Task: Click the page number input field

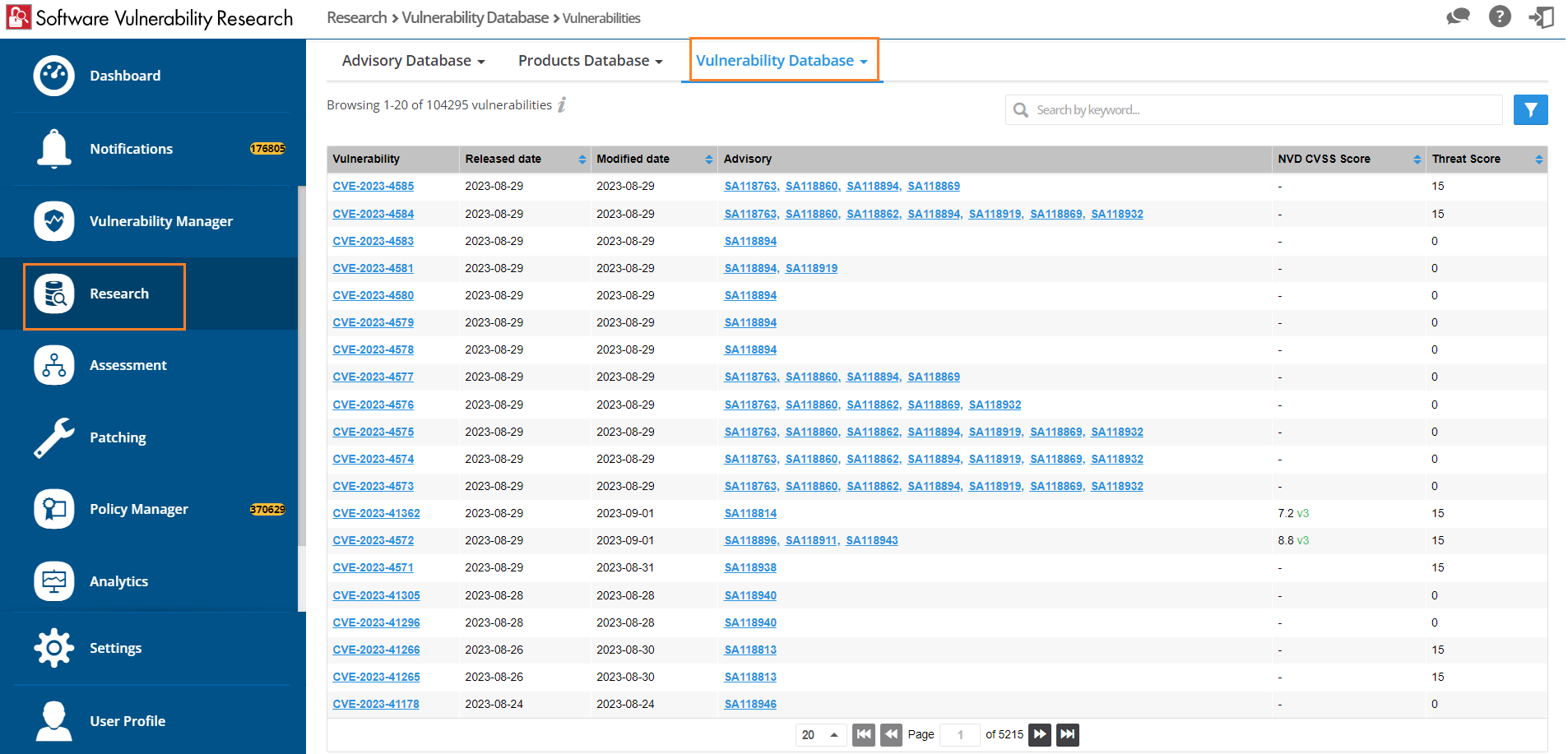Action: (960, 734)
